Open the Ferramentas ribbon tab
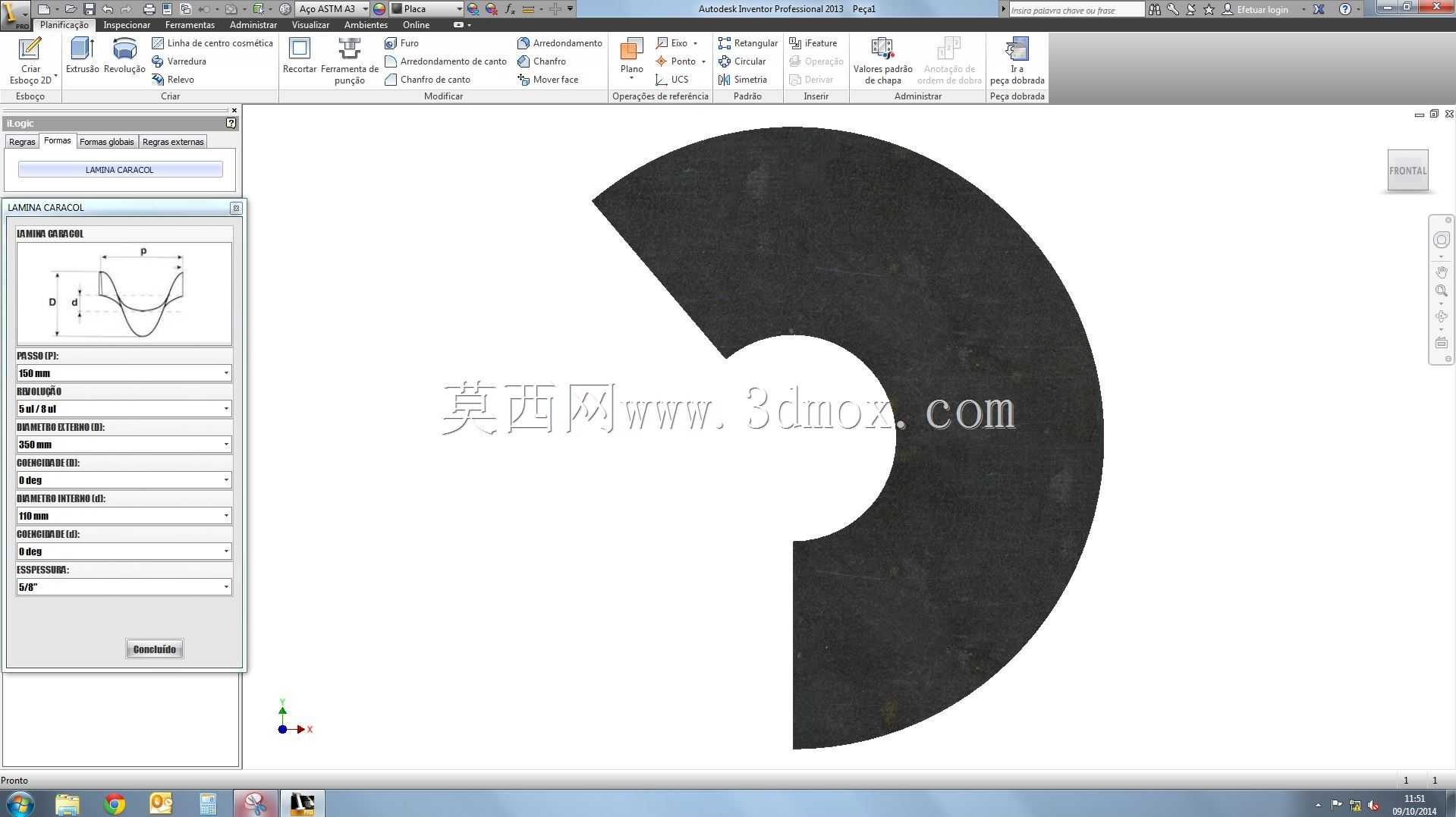This screenshot has width=1456, height=817. point(190,25)
